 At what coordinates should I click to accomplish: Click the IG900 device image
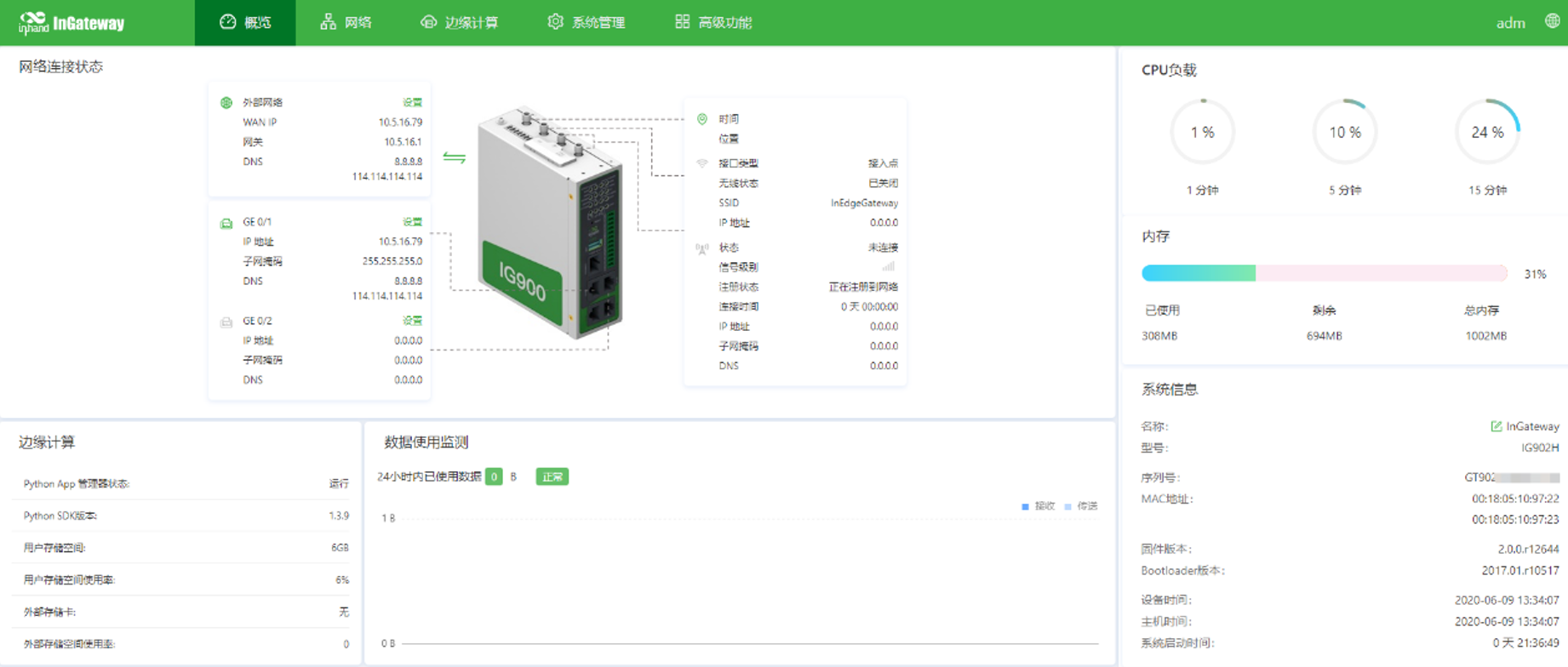[x=550, y=223]
